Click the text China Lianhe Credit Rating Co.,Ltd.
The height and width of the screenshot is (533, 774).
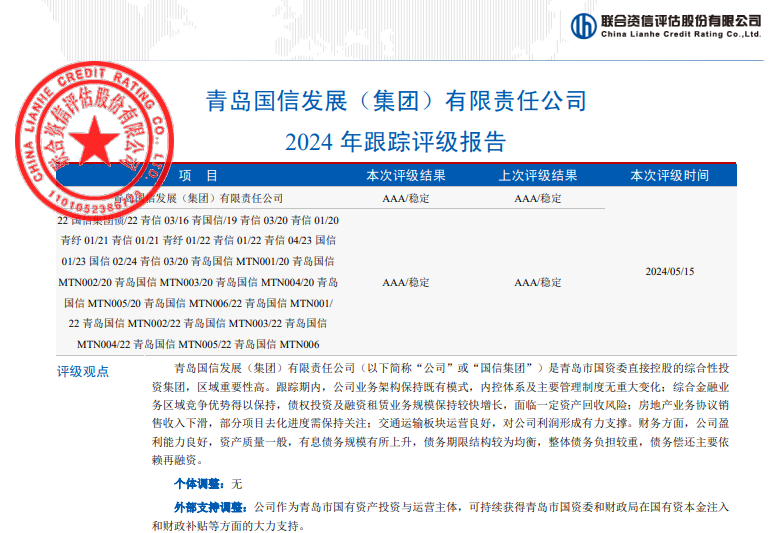681,34
